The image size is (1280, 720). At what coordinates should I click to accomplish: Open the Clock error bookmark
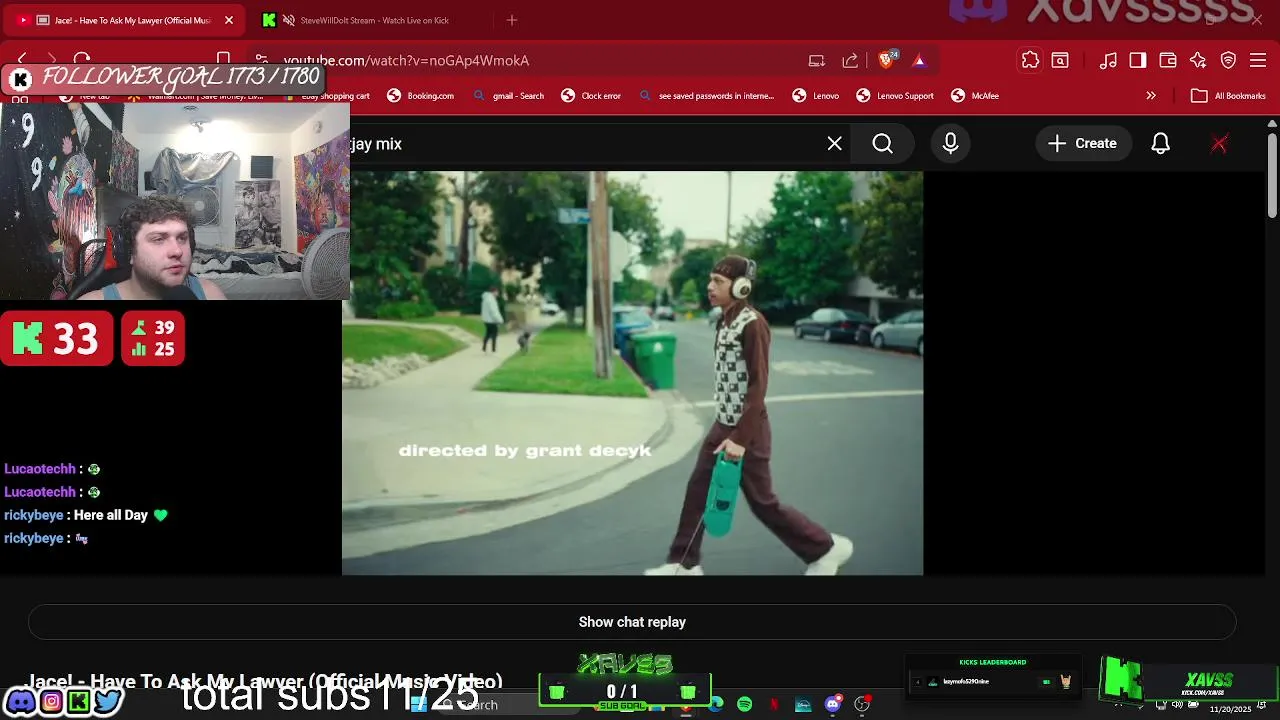[591, 96]
